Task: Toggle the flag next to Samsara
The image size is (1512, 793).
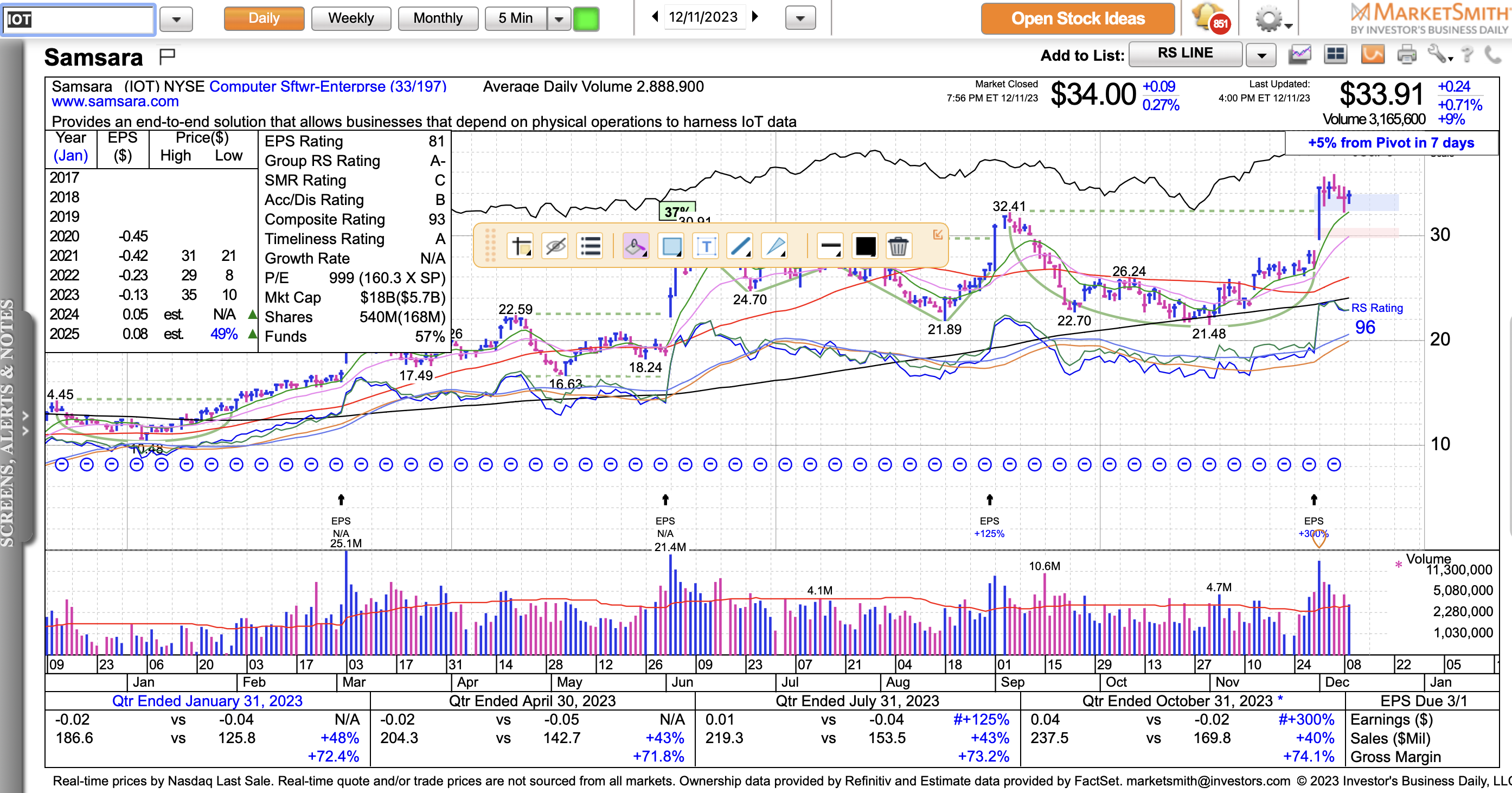Action: (167, 56)
